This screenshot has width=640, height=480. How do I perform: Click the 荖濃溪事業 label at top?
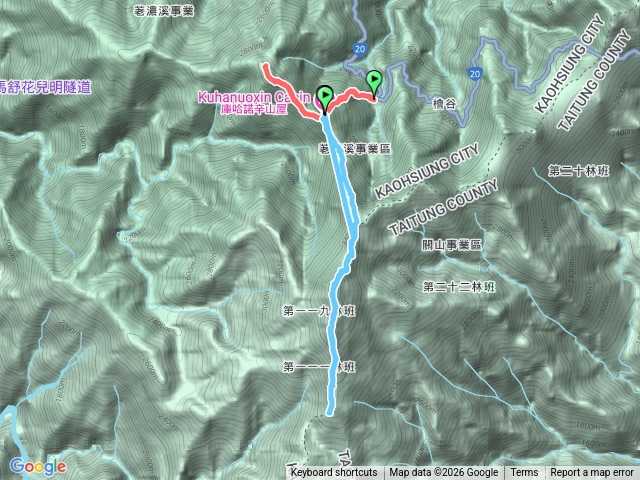point(164,11)
